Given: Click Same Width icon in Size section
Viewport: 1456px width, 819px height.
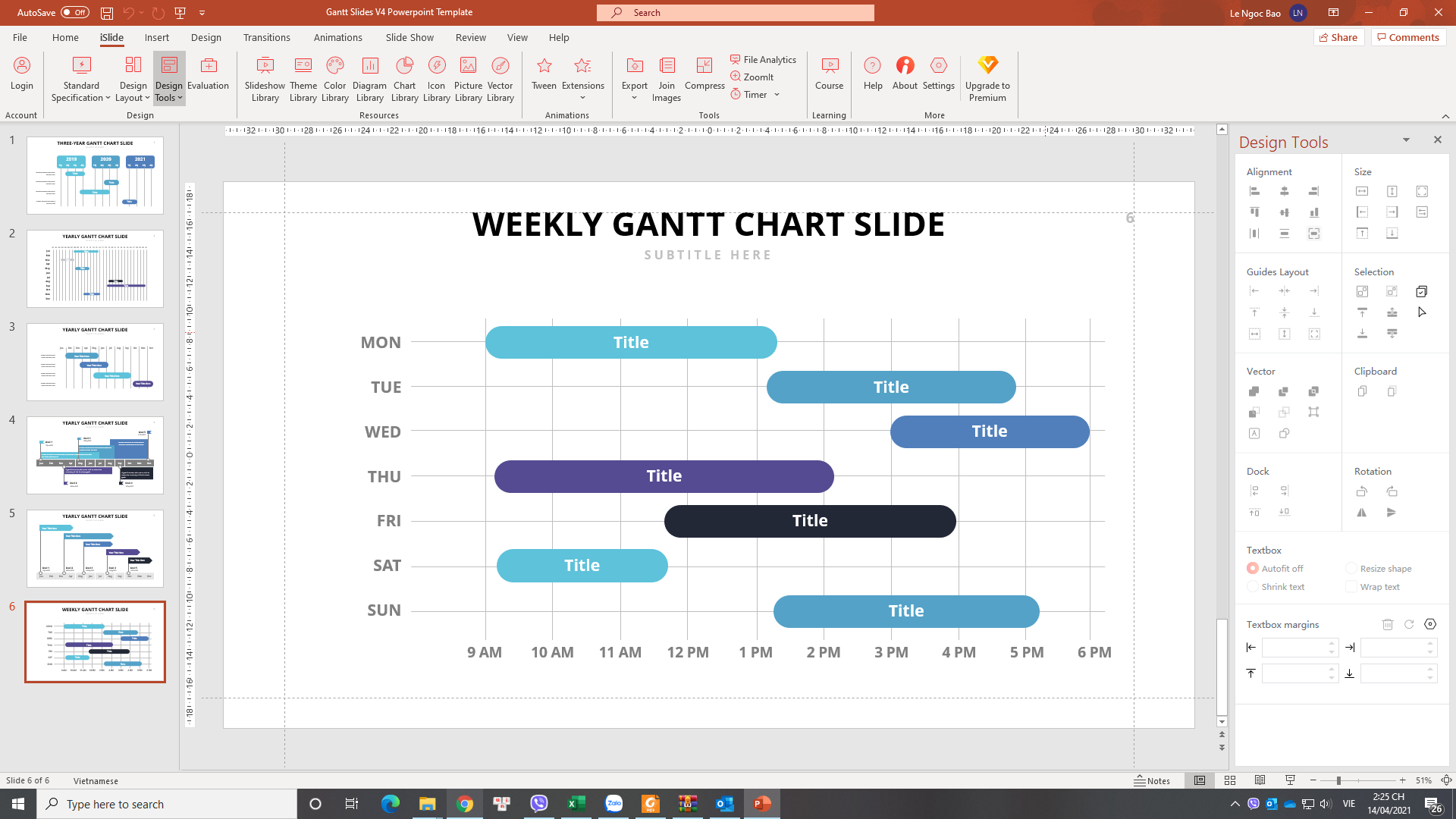Looking at the screenshot, I should [x=1362, y=191].
